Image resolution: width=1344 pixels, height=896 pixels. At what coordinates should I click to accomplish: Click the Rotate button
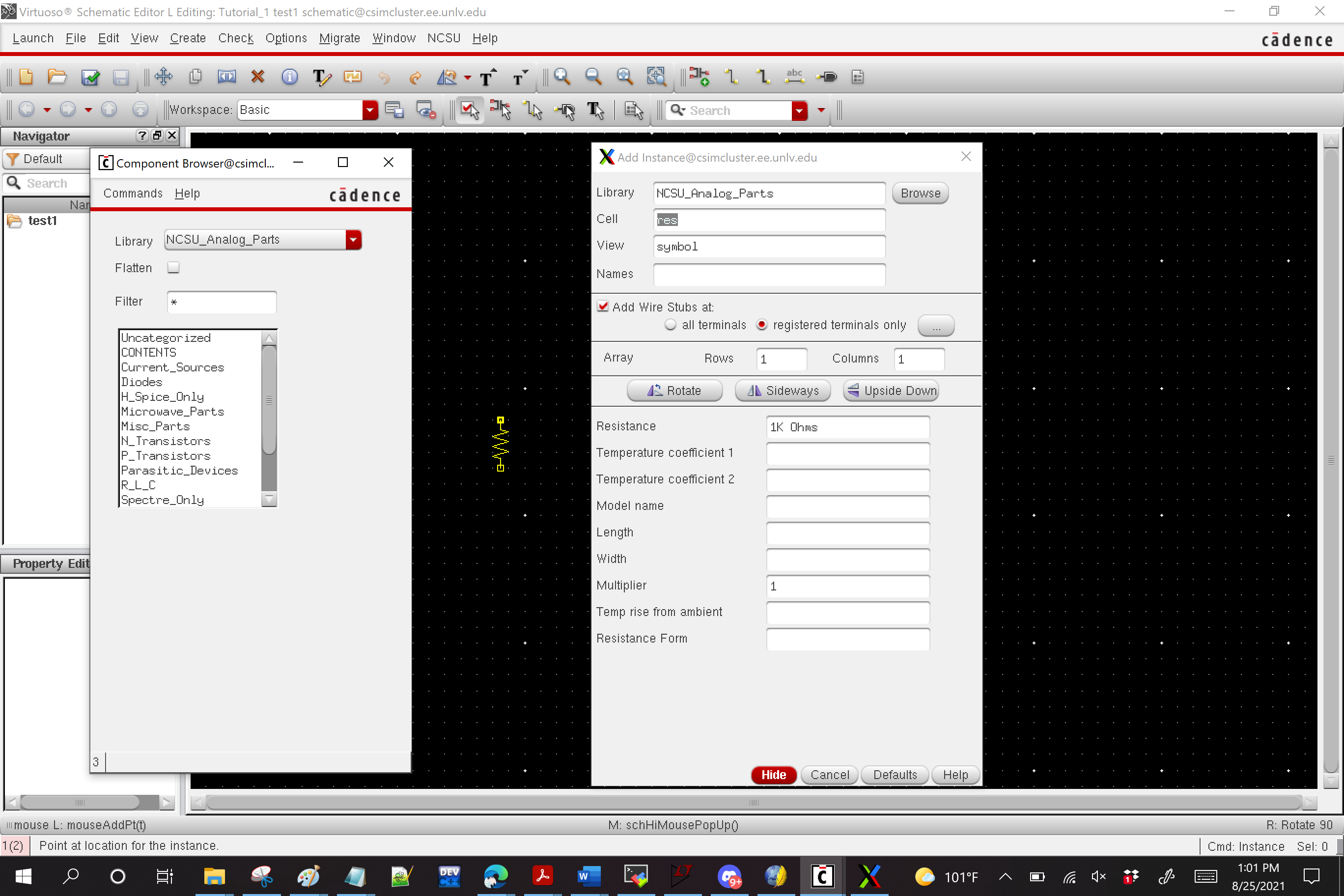tap(674, 391)
